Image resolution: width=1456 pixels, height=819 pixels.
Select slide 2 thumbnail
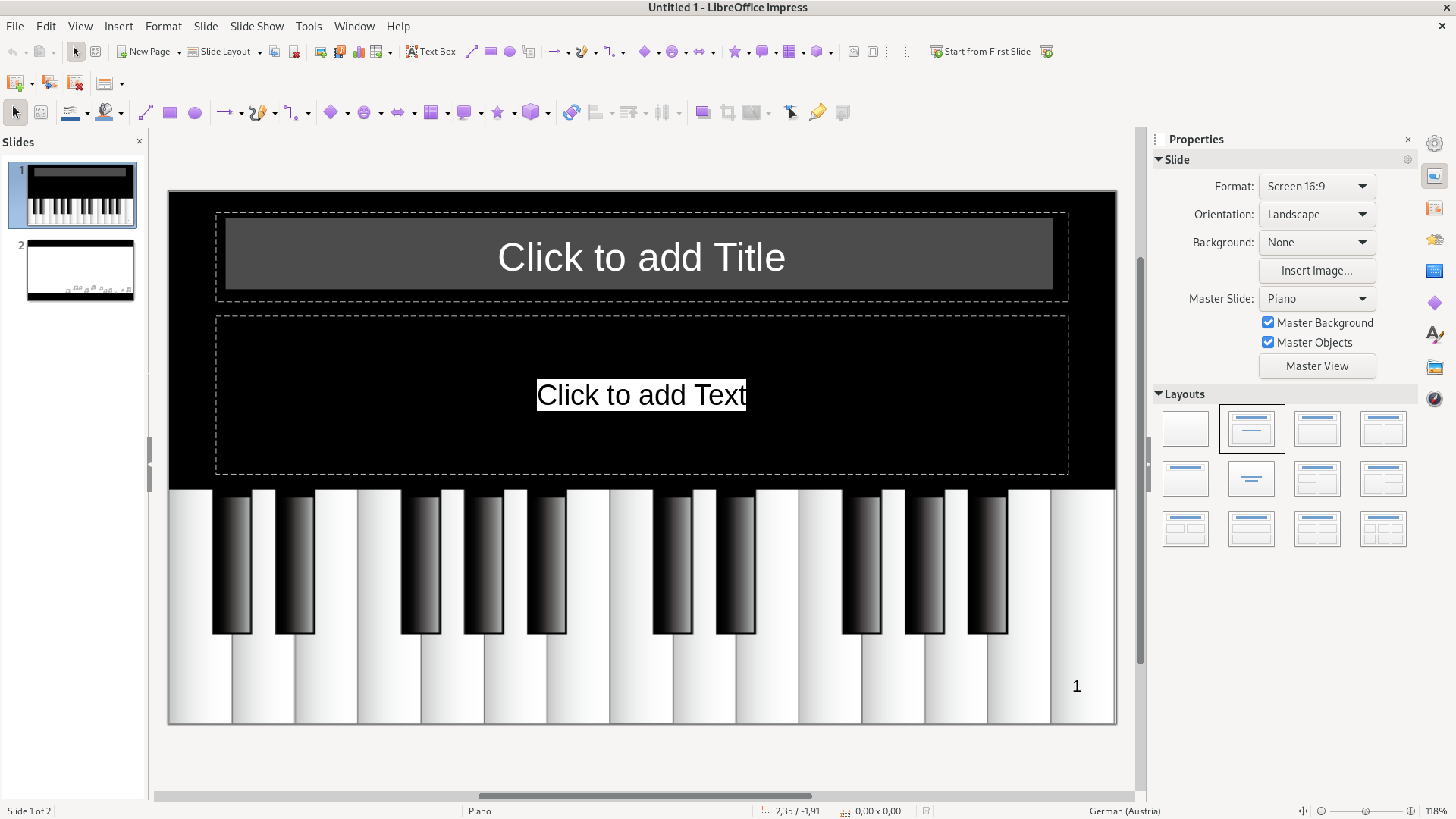click(x=80, y=270)
